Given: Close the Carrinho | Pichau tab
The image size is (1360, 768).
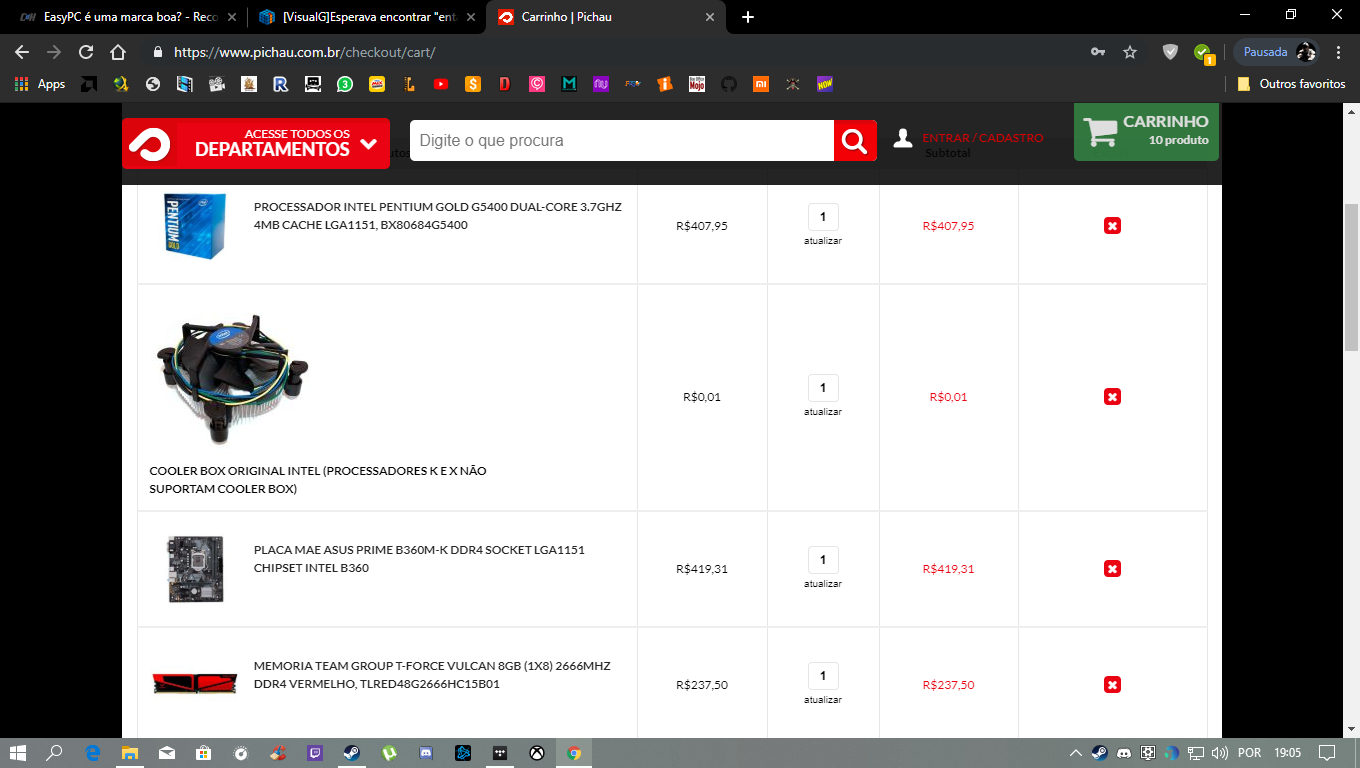Looking at the screenshot, I should coord(710,17).
